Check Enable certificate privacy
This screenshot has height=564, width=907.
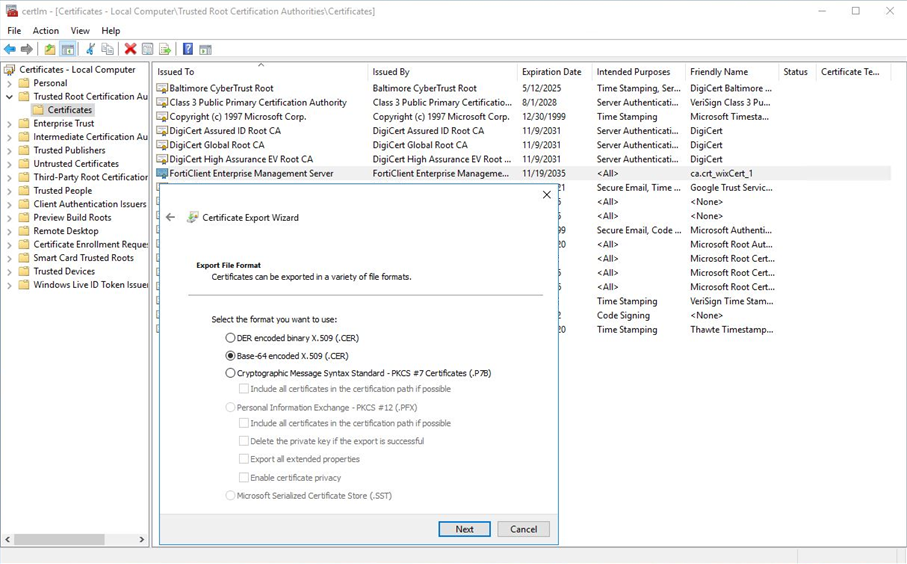(244, 477)
